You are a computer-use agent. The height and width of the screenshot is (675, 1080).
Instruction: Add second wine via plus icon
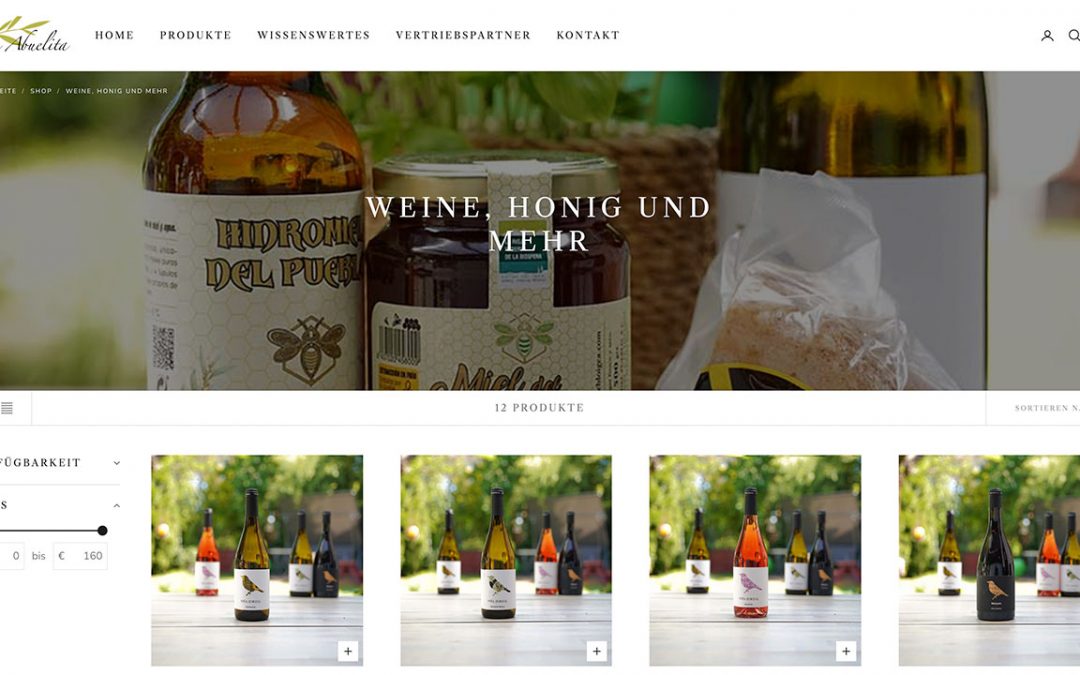click(596, 651)
